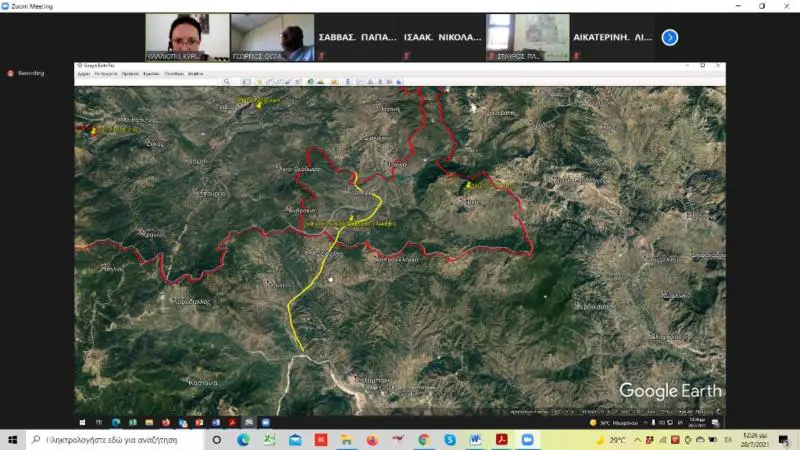
Task: Open Skype from the main taskbar
Action: point(449,440)
